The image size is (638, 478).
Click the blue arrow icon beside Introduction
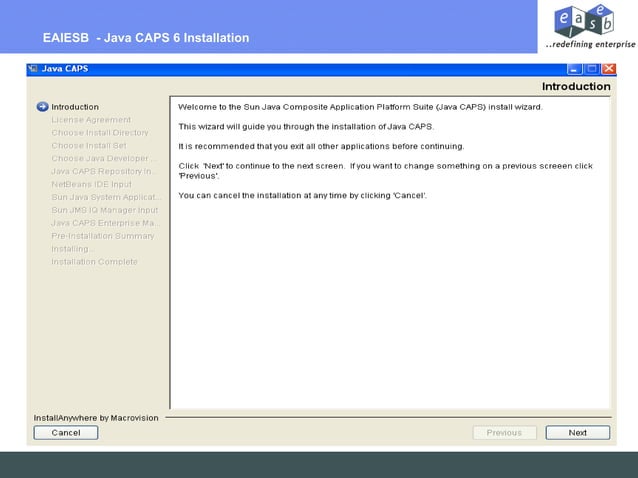(42, 107)
